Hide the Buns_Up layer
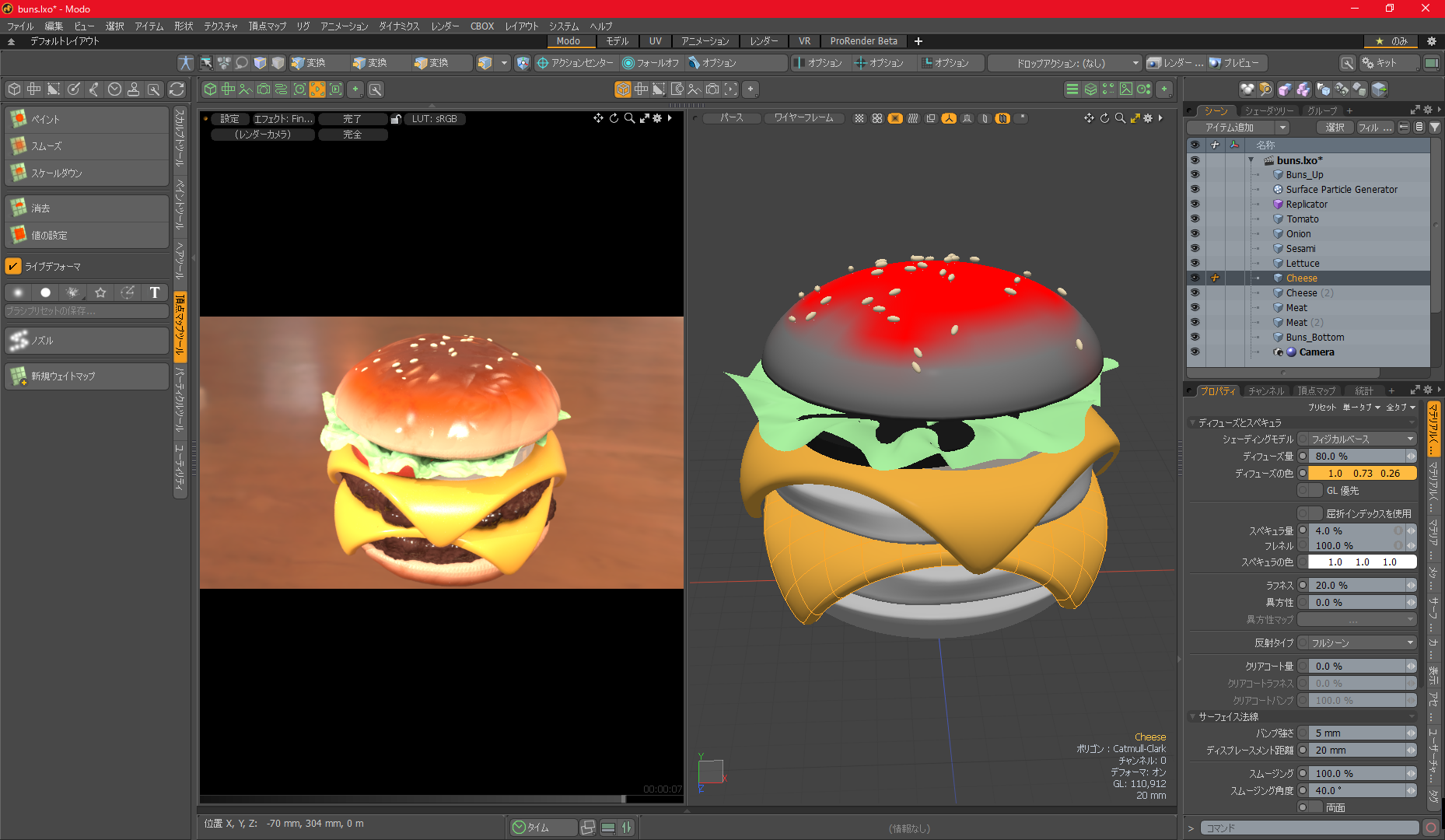Viewport: 1445px width, 840px height. (x=1195, y=175)
